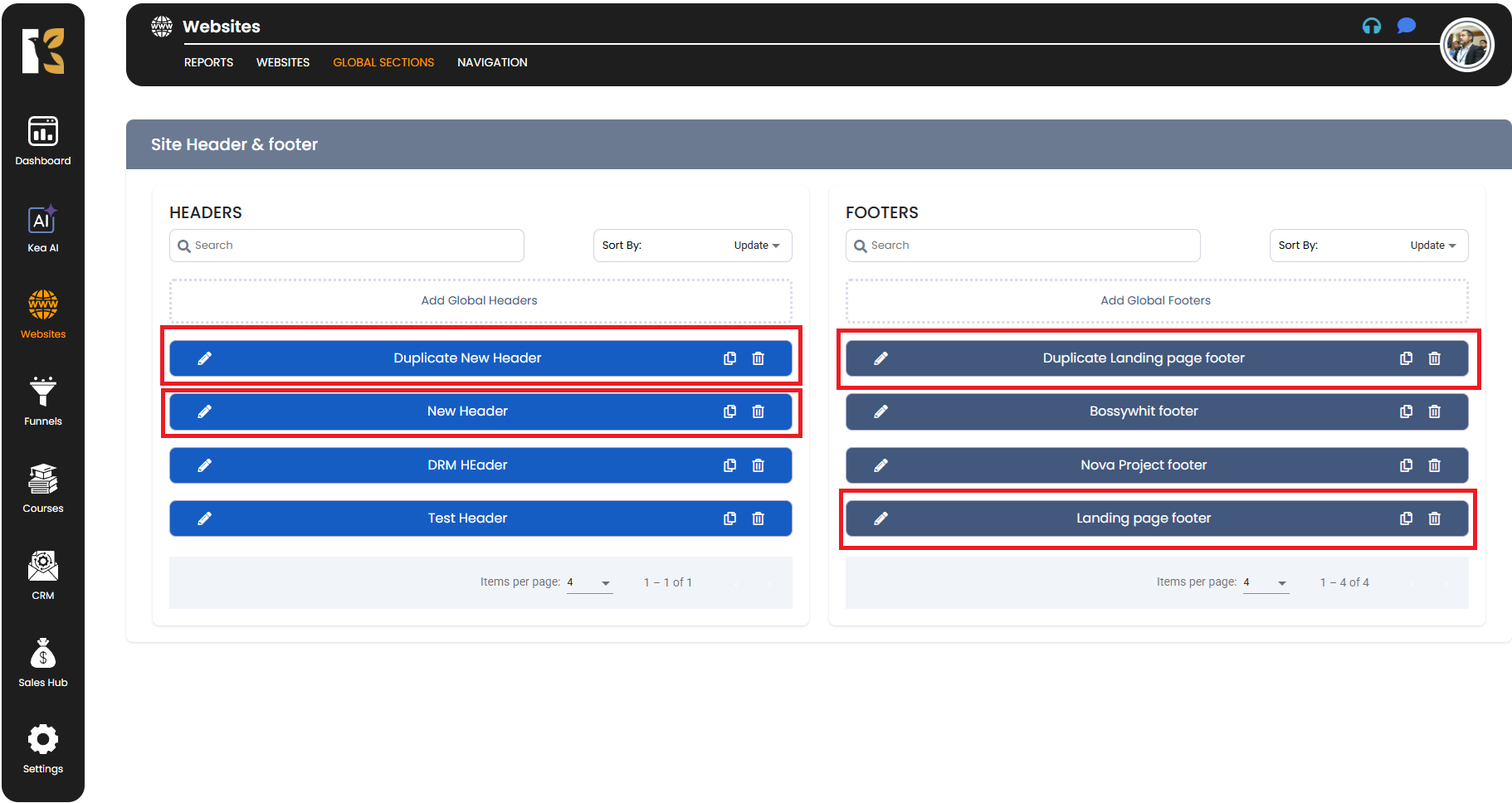Open the chat bubble icon
This screenshot has height=803, width=1512.
point(1406,26)
